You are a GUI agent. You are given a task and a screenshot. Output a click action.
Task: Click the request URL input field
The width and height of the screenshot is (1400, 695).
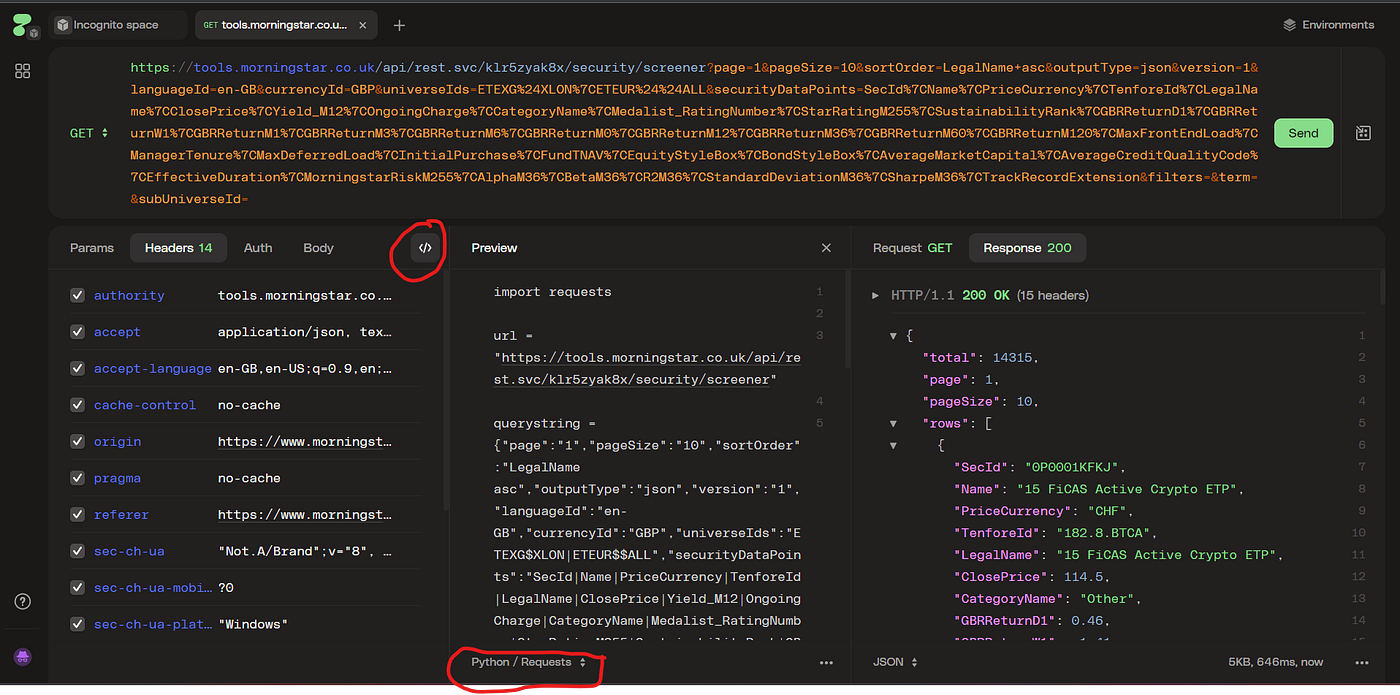(x=694, y=133)
